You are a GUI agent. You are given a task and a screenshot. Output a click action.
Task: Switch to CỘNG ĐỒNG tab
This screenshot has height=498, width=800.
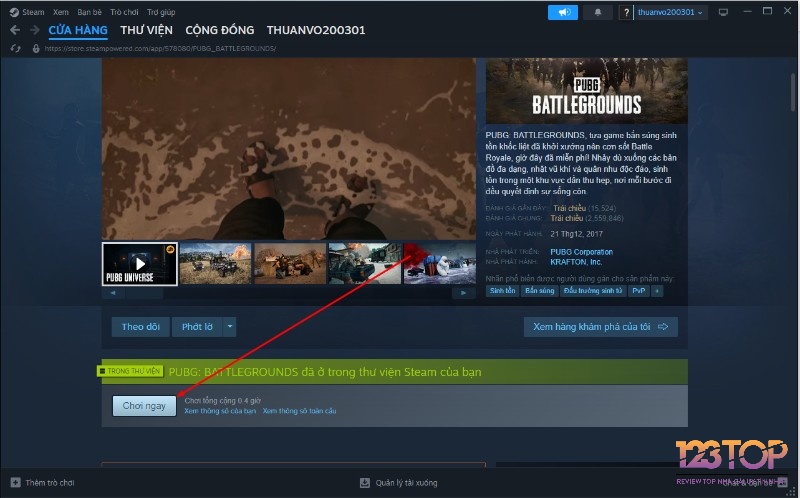[219, 30]
